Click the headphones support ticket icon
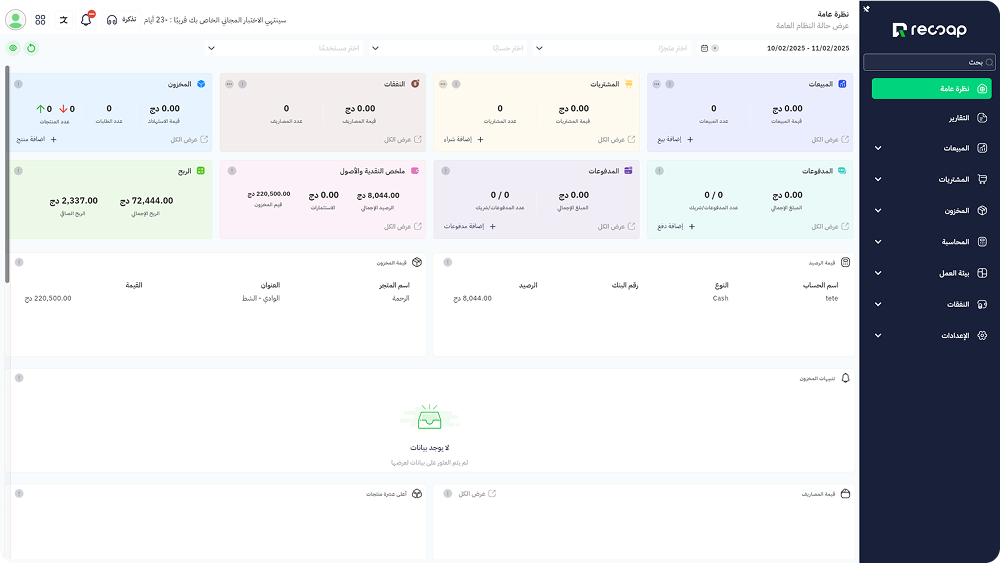This screenshot has height=563, width=1000. click(x=112, y=19)
